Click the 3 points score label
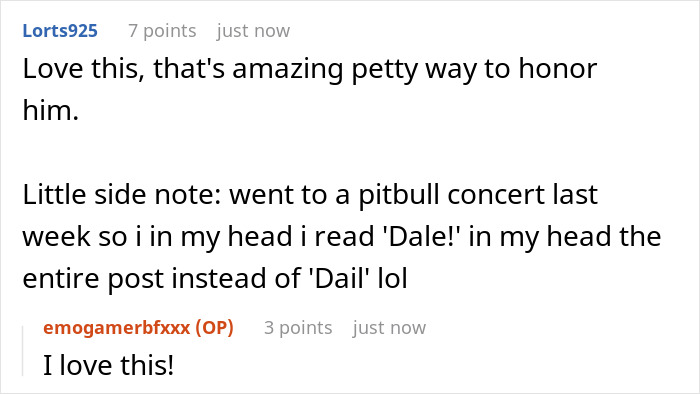 pyautogui.click(x=298, y=328)
